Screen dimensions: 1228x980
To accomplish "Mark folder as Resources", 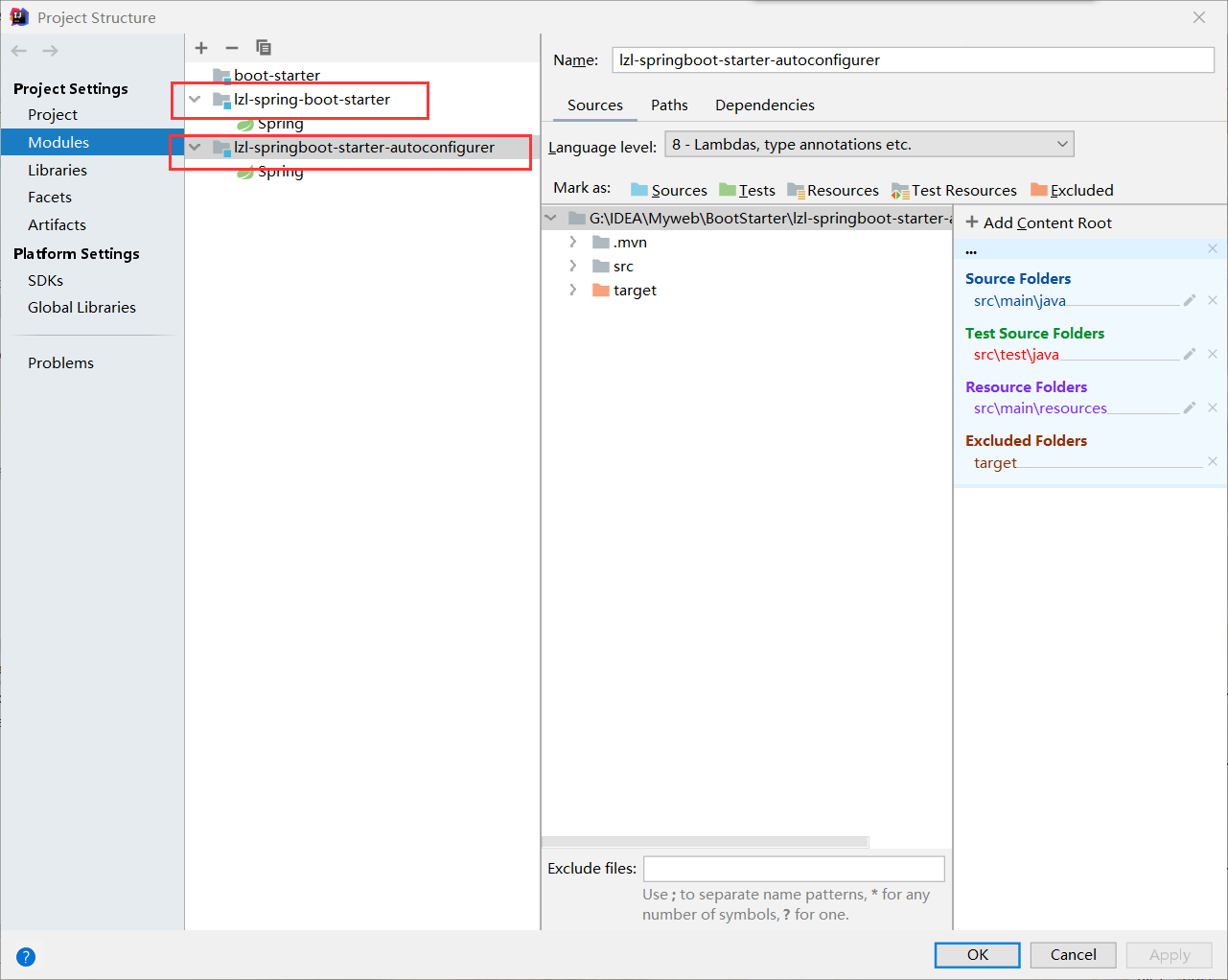I will tap(833, 190).
